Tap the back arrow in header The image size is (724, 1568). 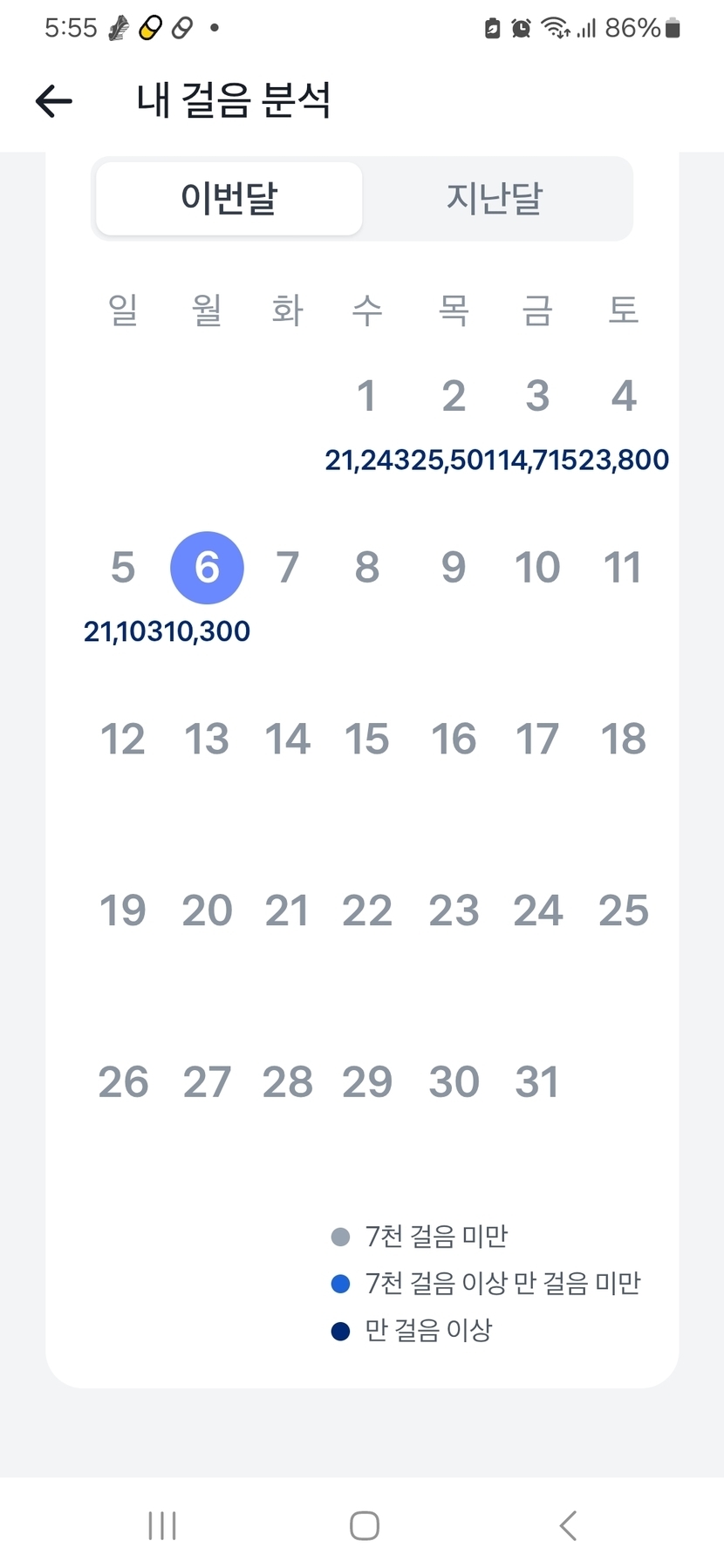click(54, 101)
